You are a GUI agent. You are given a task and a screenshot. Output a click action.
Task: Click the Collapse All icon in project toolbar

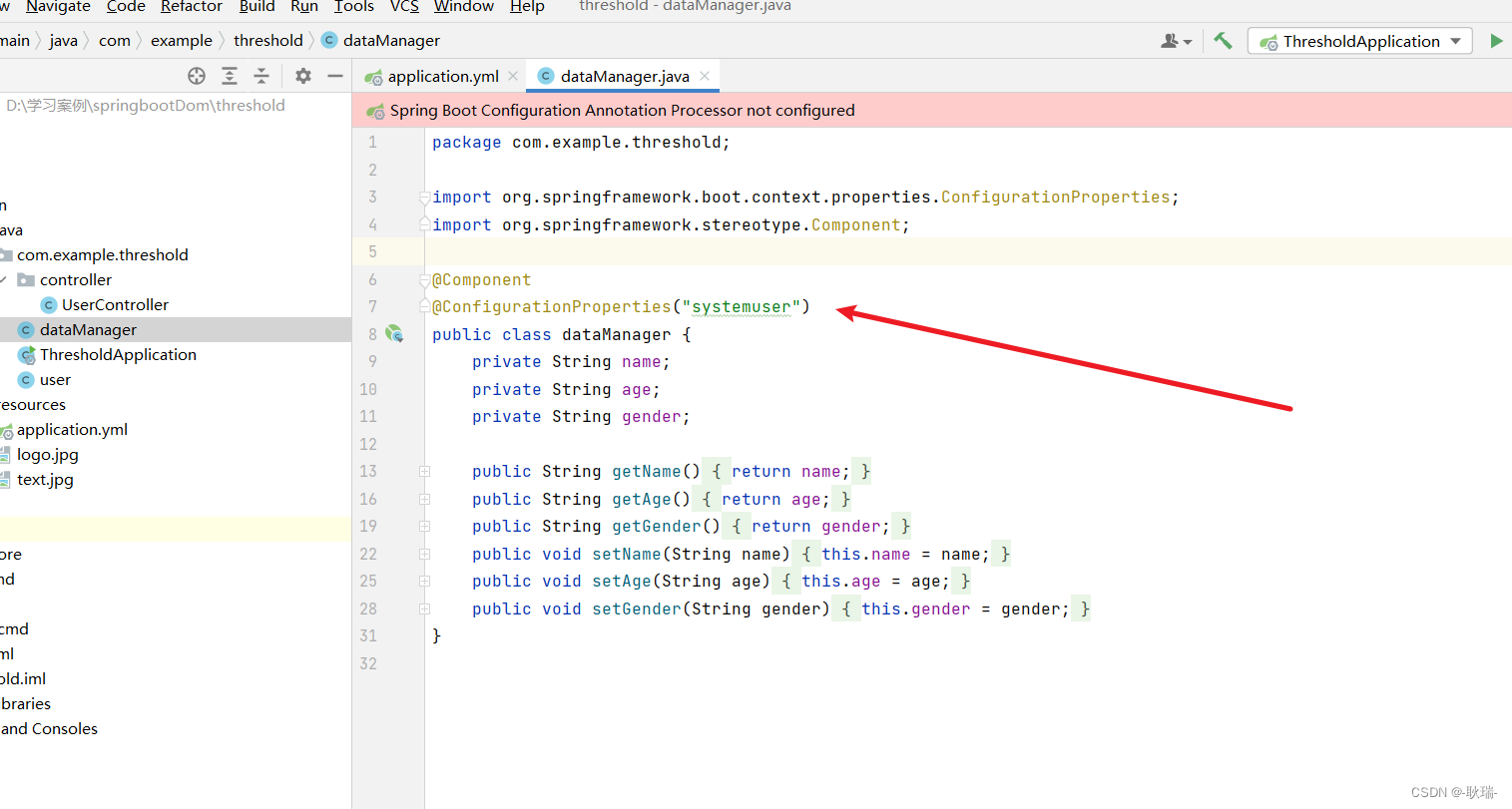[262, 75]
